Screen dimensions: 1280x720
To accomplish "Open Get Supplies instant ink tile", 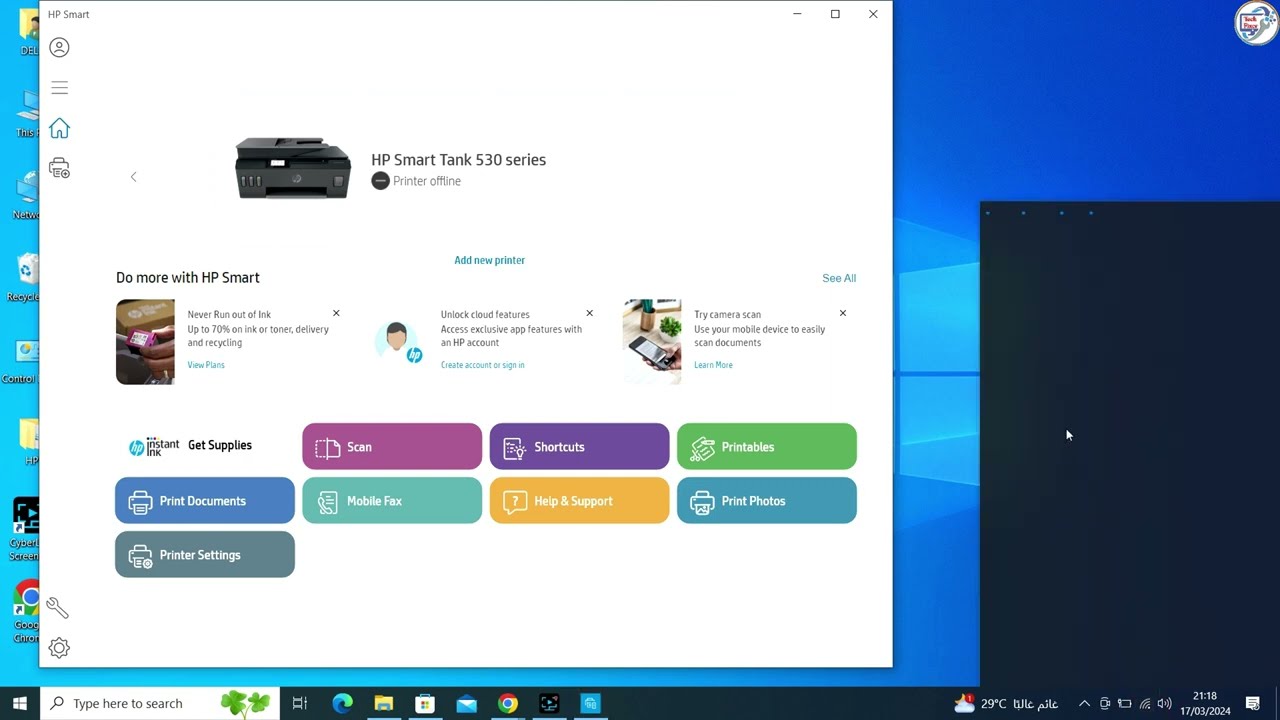I will [x=205, y=446].
